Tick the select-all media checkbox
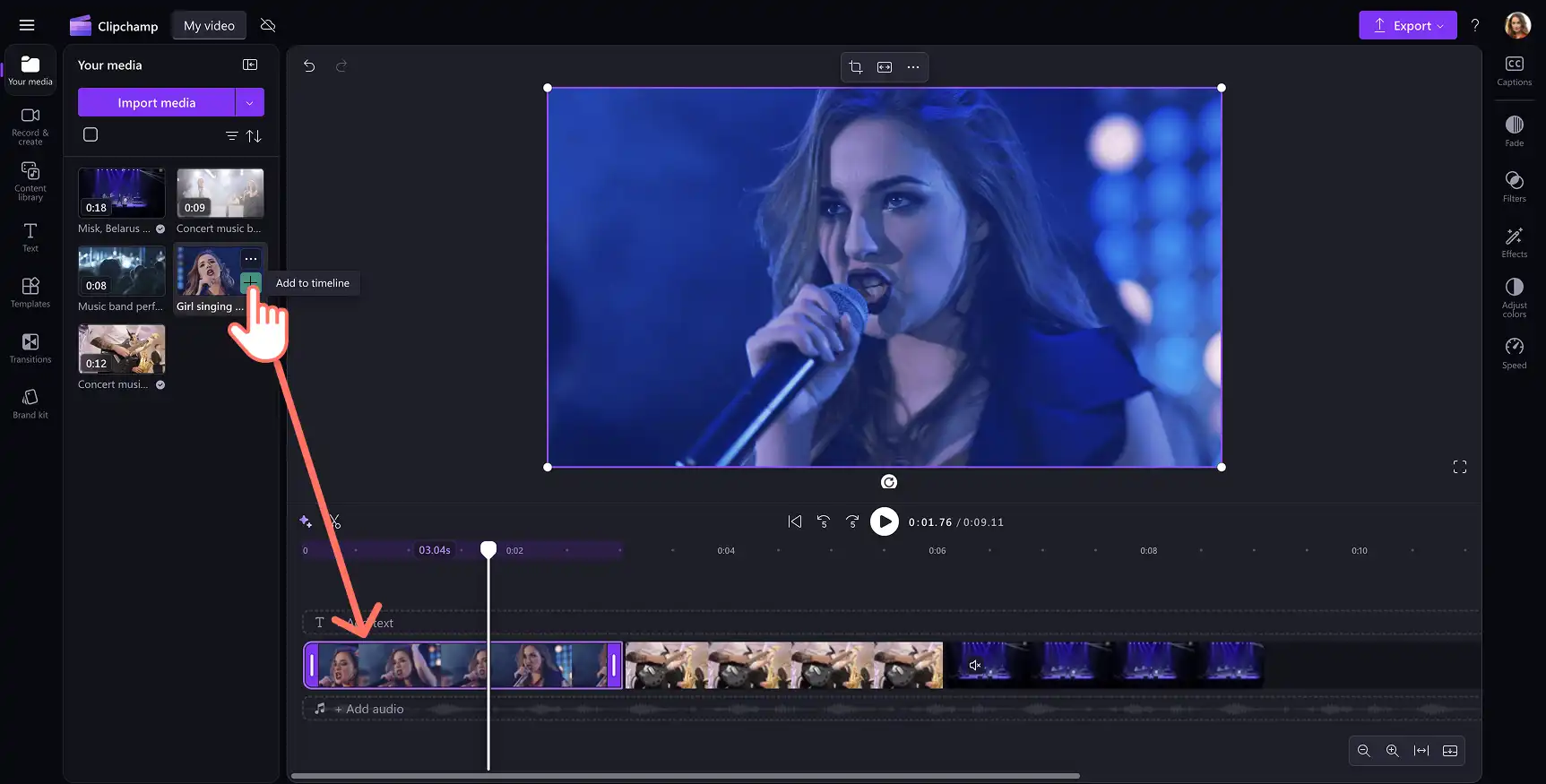Image resolution: width=1546 pixels, height=784 pixels. pos(91,134)
